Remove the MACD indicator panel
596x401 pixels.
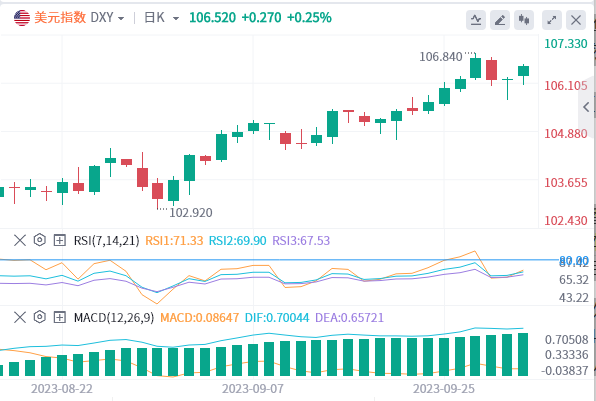[x=20, y=317]
